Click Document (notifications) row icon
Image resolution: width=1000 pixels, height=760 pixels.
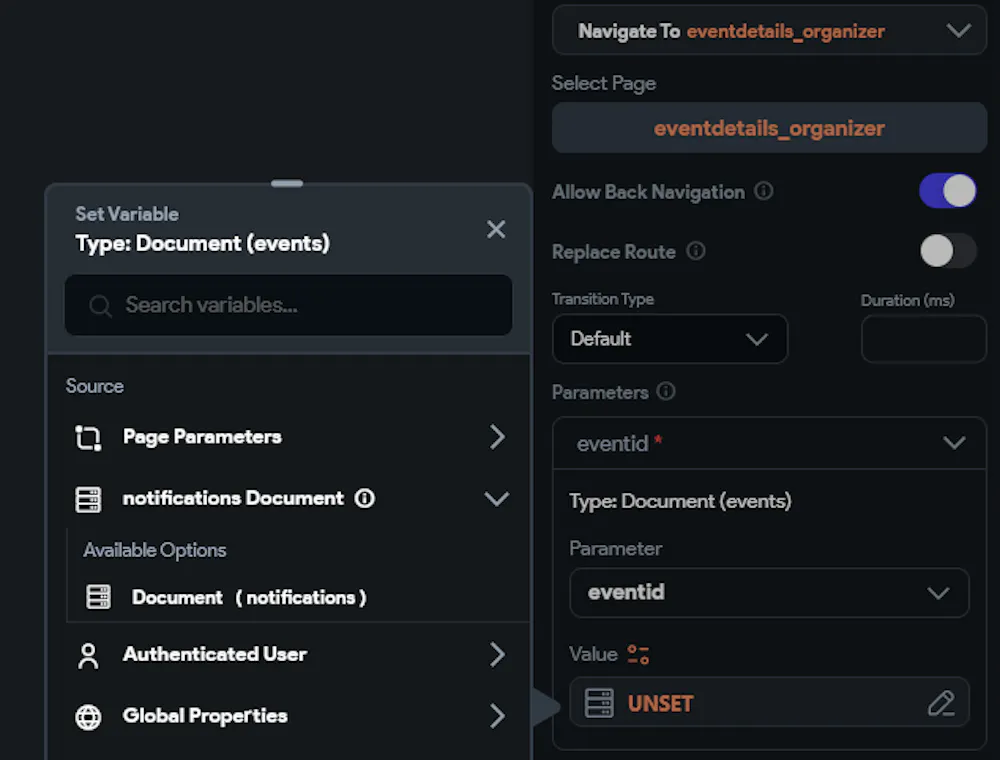tap(98, 597)
